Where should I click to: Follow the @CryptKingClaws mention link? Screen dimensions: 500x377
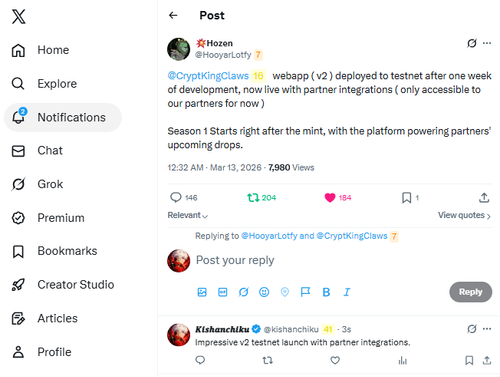[208, 76]
